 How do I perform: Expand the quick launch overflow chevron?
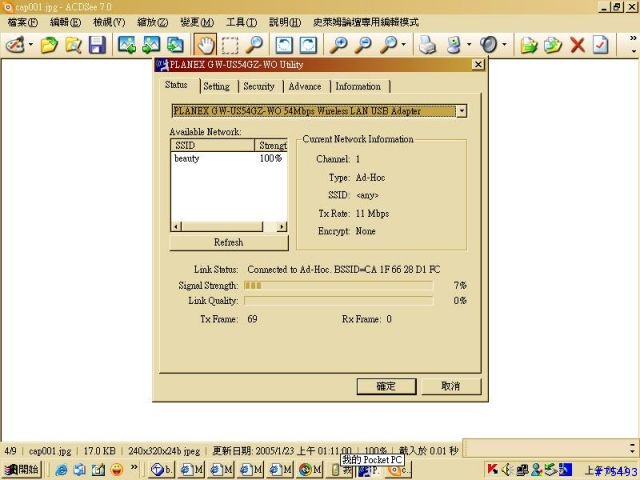[134, 467]
